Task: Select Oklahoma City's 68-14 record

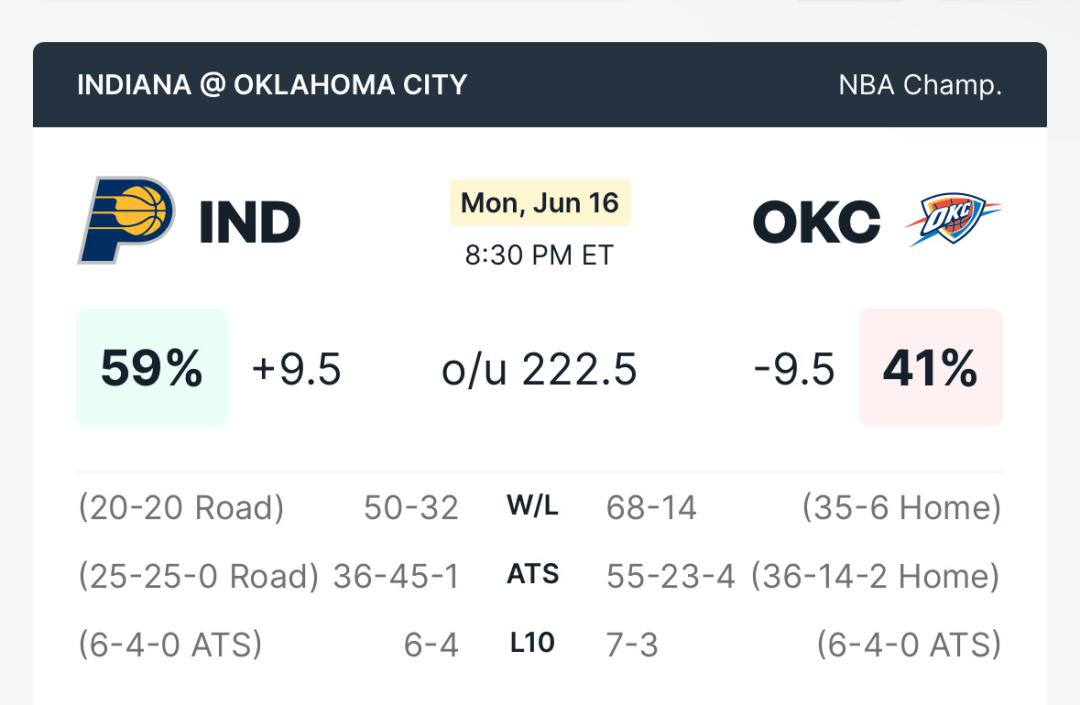Action: click(x=652, y=508)
